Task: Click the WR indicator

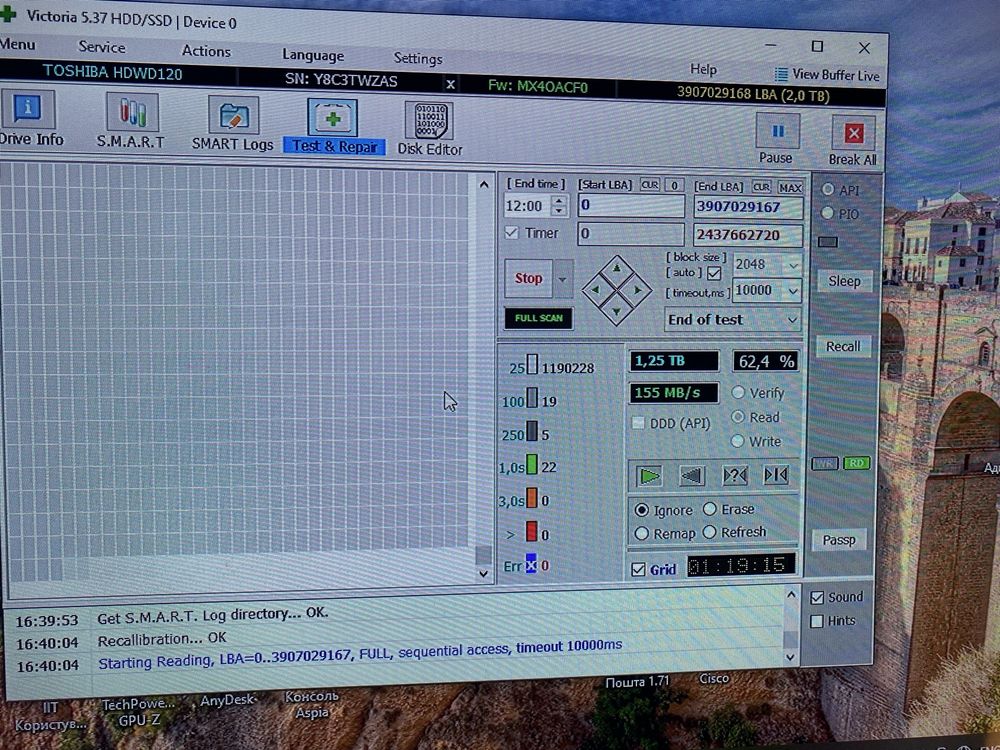Action: tap(825, 464)
